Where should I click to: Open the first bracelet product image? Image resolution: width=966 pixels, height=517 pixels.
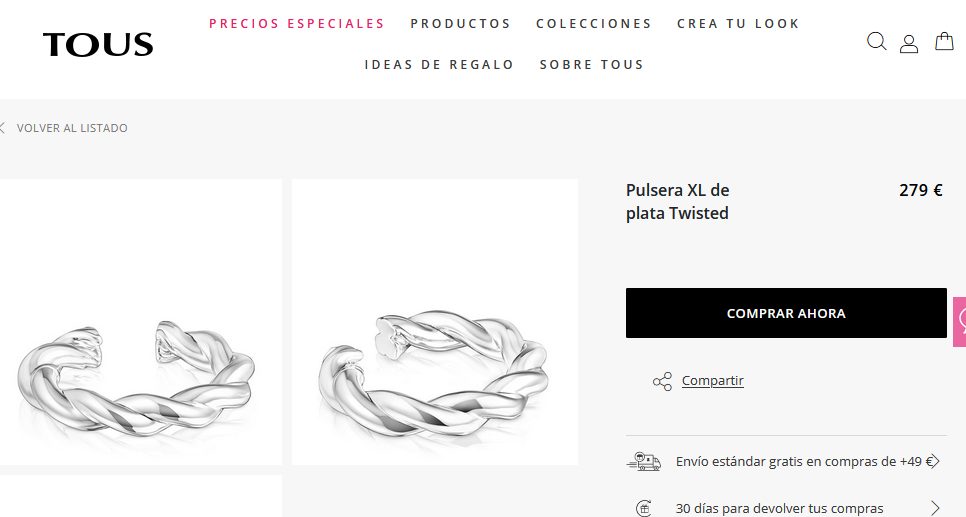(x=139, y=322)
